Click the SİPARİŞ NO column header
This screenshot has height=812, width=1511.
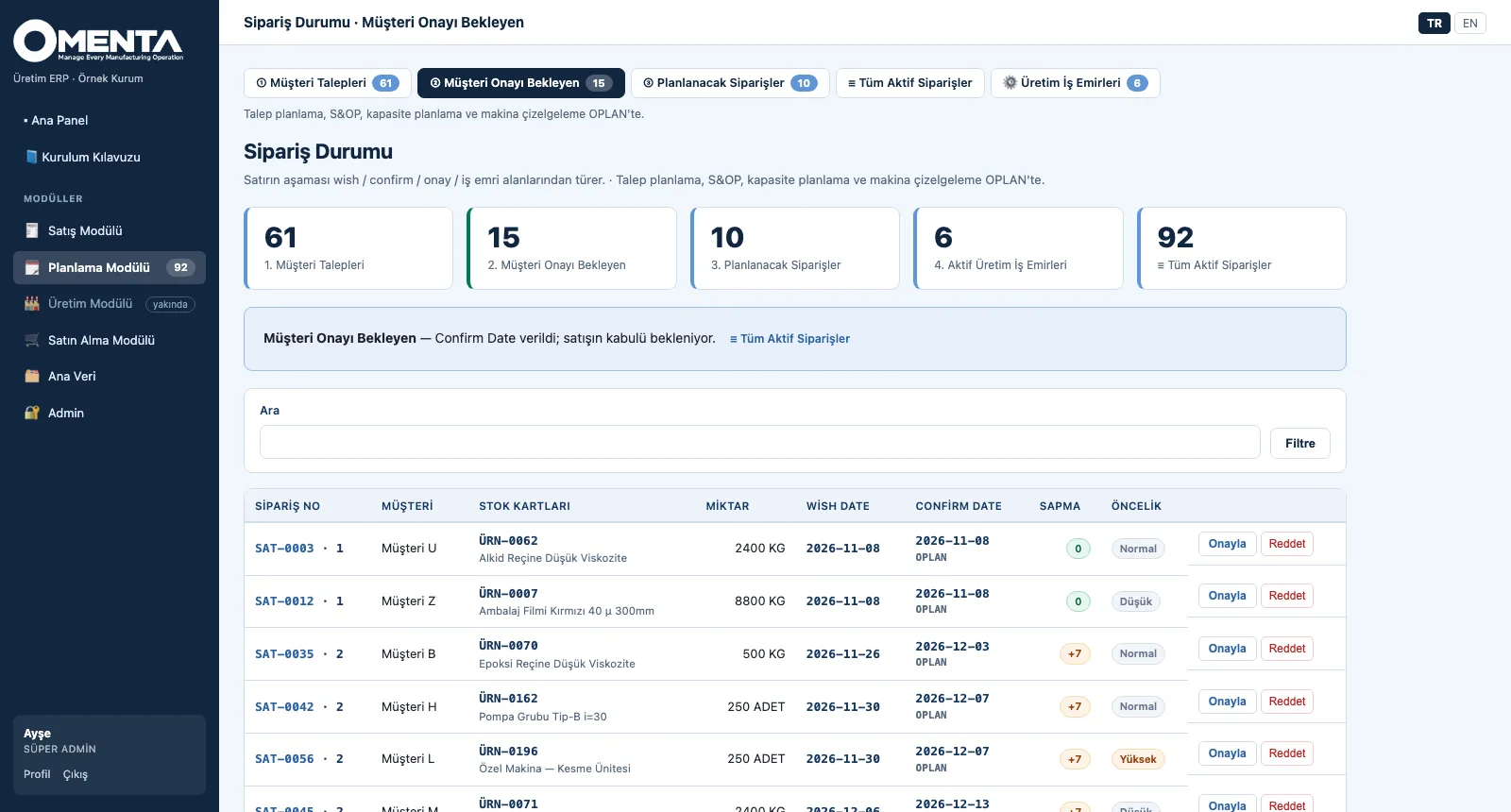coord(288,506)
